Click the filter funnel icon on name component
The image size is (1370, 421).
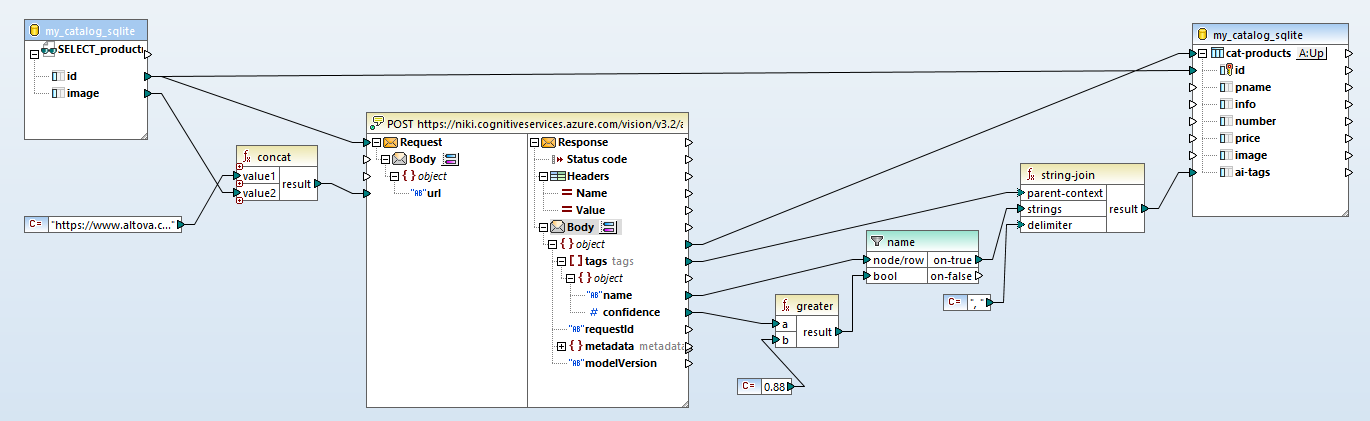pyautogui.click(x=877, y=241)
